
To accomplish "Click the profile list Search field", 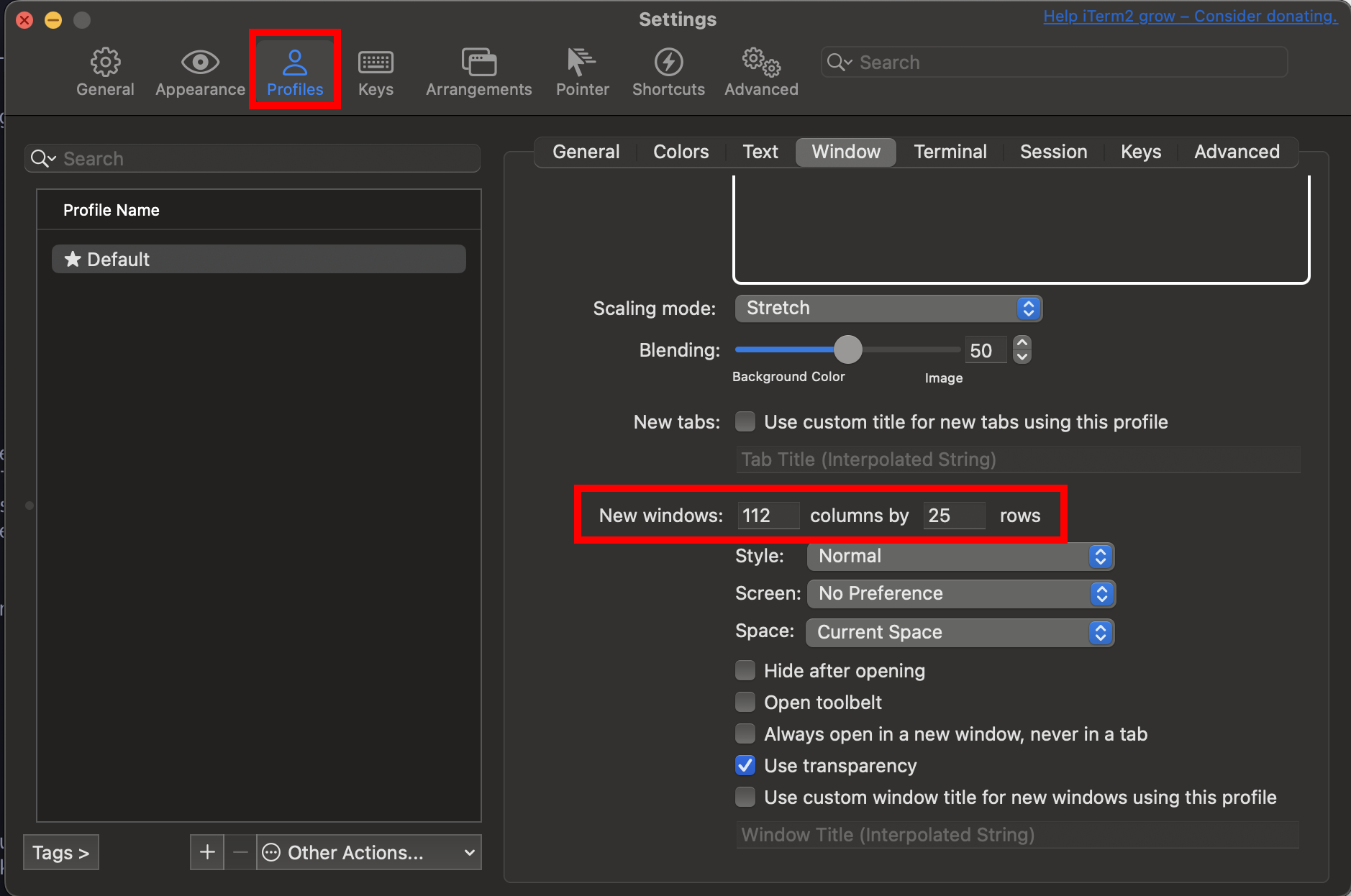I will coord(253,159).
